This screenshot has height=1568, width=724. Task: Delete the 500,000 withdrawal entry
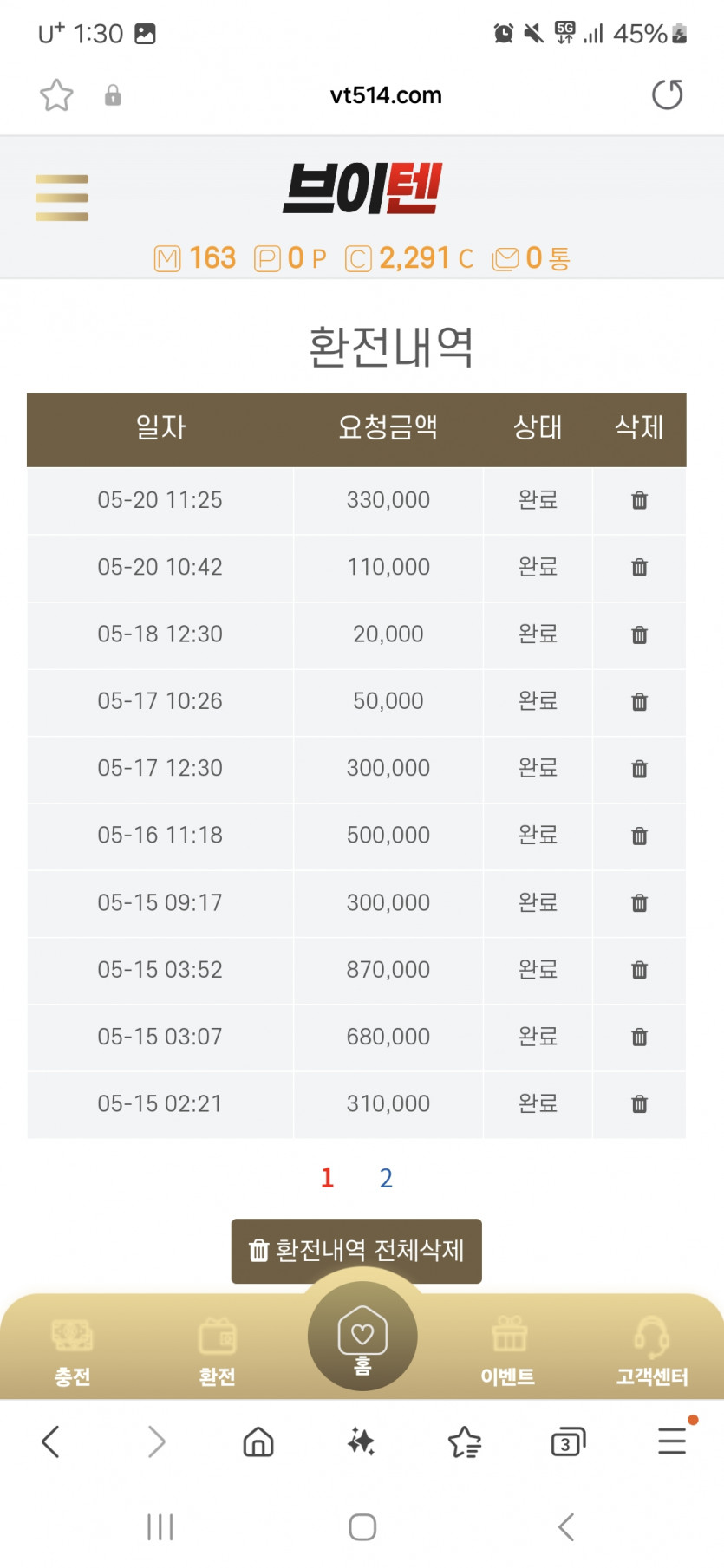click(639, 836)
